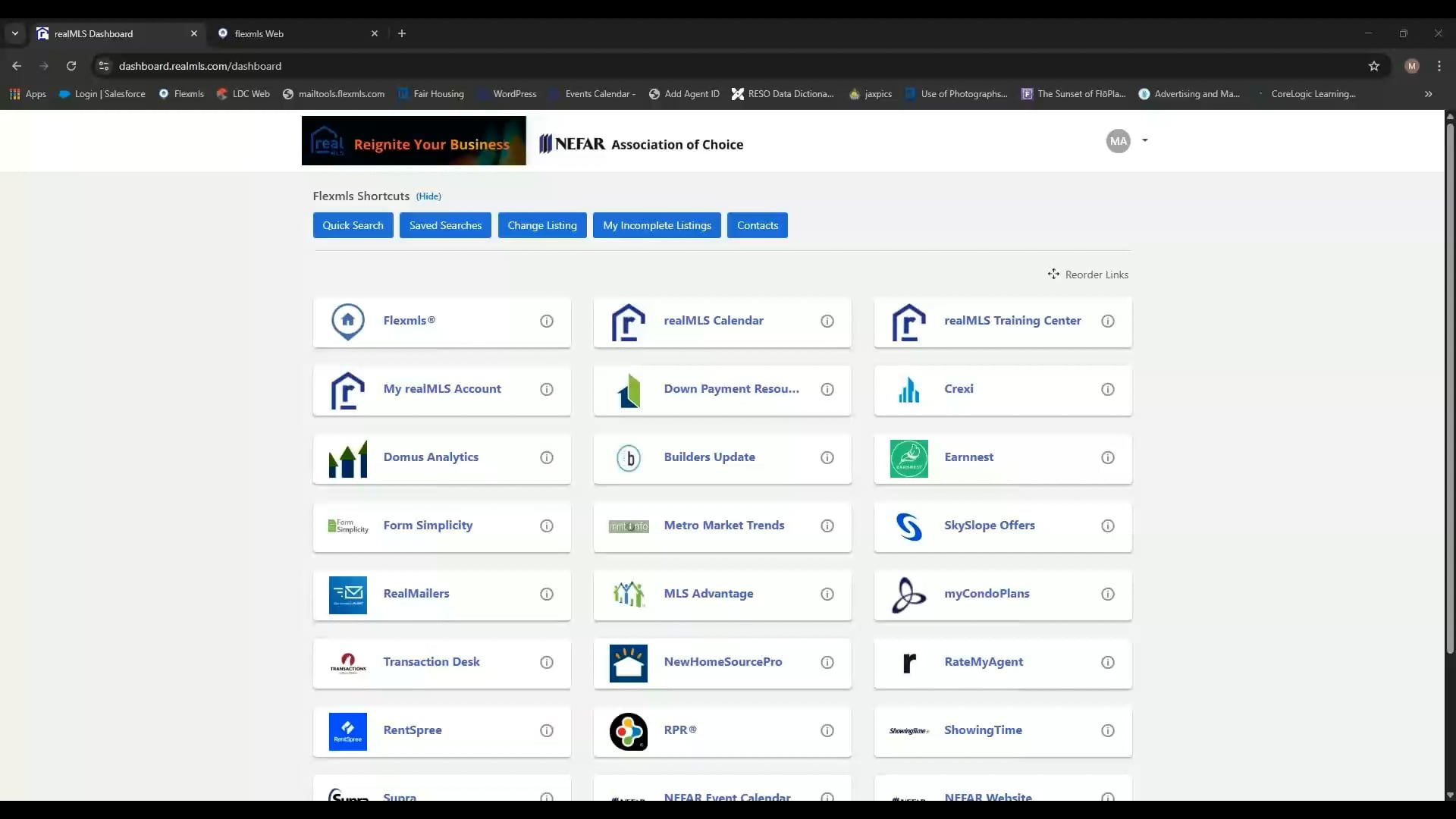Click the info icon next to realMLS Calendar
The image size is (1456, 819).
coord(827,321)
